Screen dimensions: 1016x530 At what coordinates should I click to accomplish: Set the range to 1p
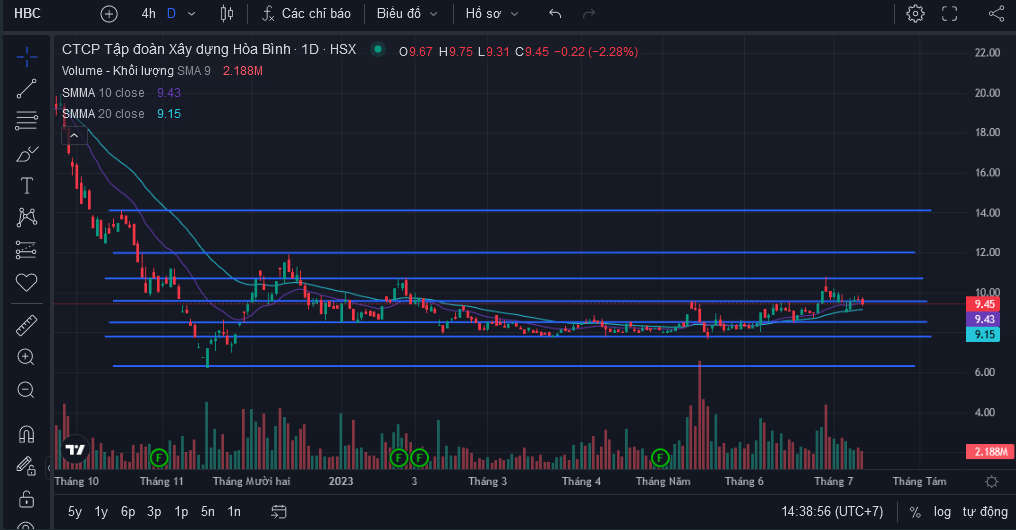pyautogui.click(x=181, y=512)
